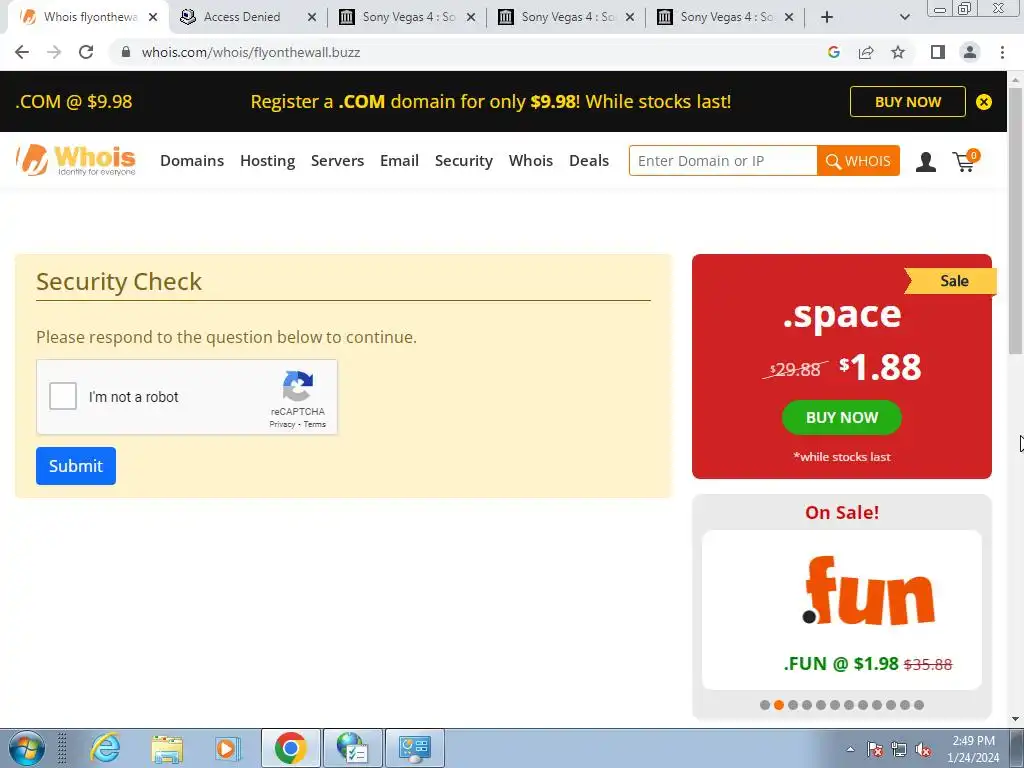Click the taskbar clock and date
Image resolution: width=1024 pixels, height=768 pixels.
(x=973, y=749)
